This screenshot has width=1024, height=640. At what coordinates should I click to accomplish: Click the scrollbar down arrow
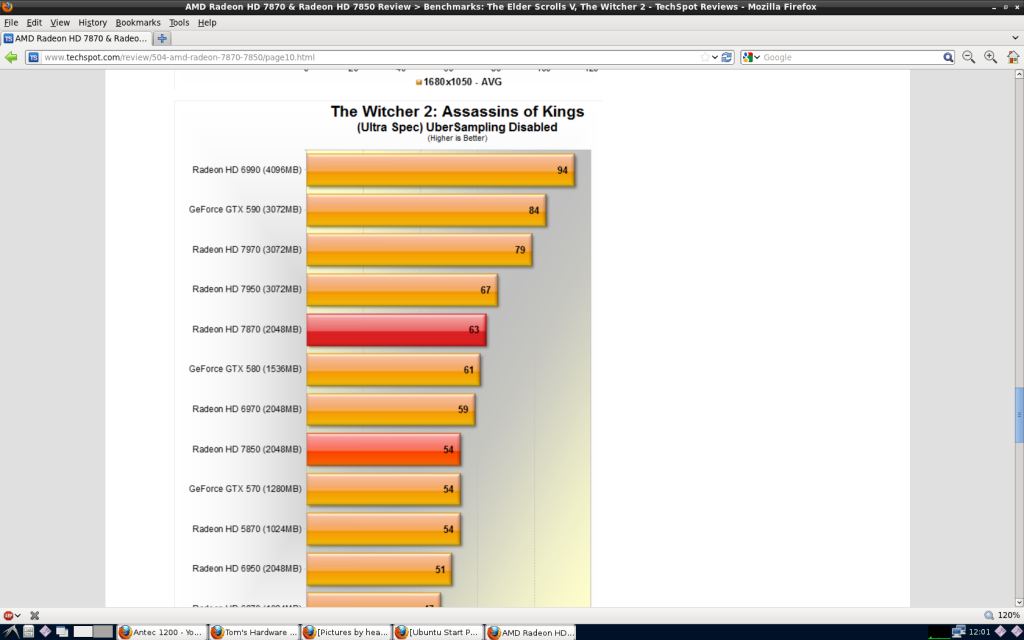pyautogui.click(x=1019, y=602)
